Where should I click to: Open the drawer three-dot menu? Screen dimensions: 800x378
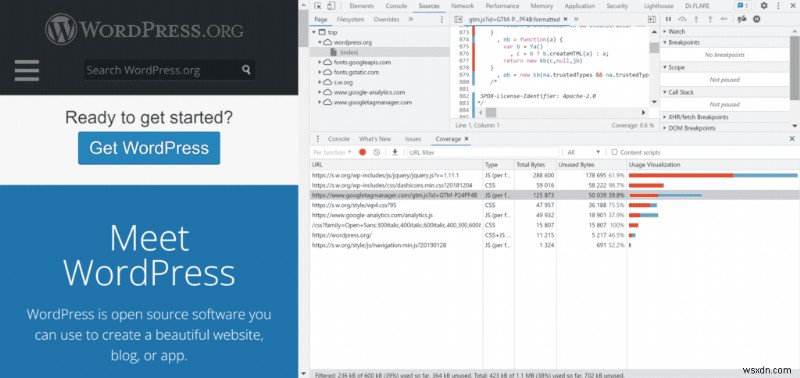click(x=318, y=139)
